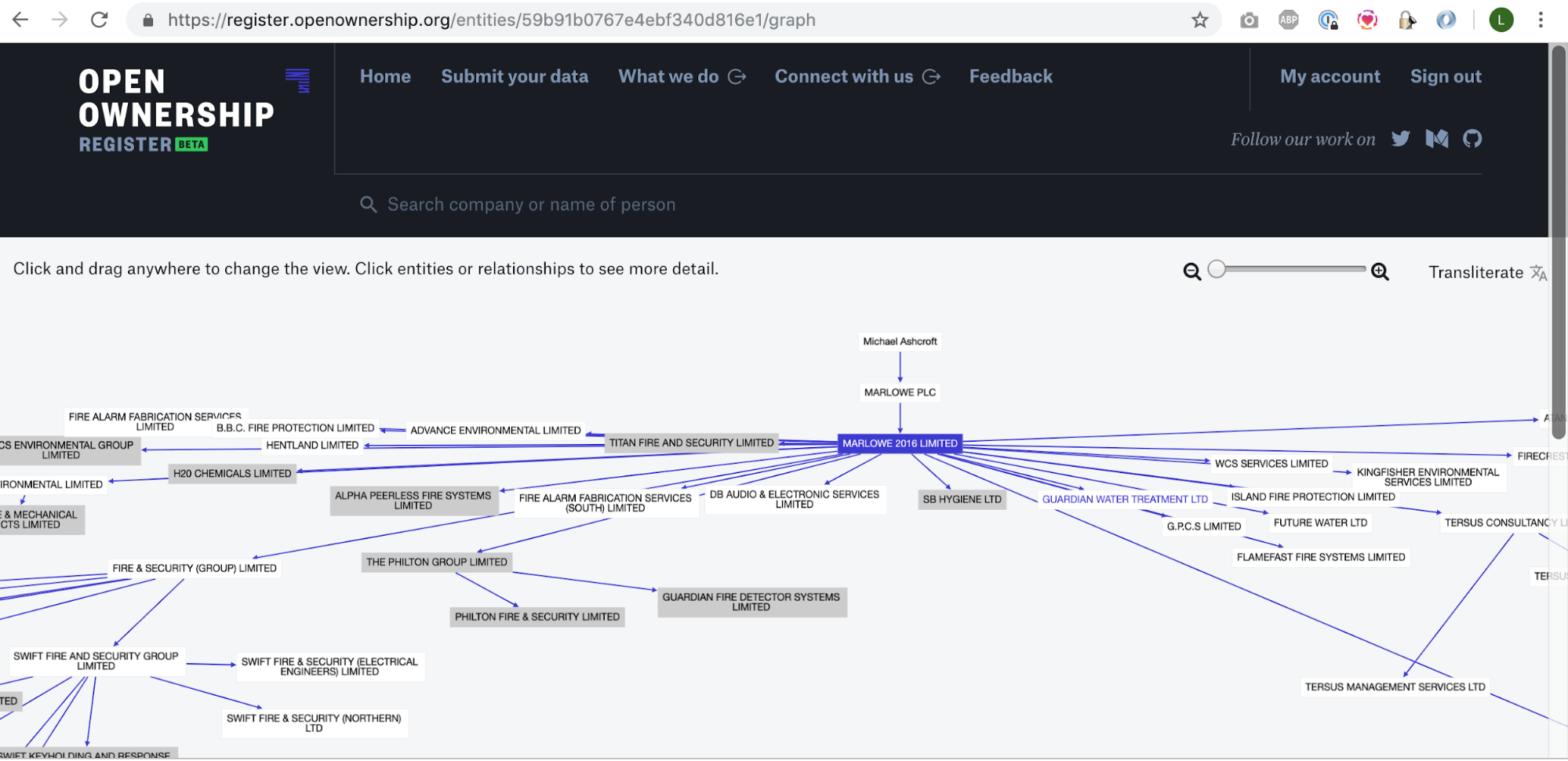Screen dimensions: 1568x761
Task: Select SWIFT FIRE & SECURITY (ELECTRICAL ENGINEERS) node
Action: tap(329, 666)
